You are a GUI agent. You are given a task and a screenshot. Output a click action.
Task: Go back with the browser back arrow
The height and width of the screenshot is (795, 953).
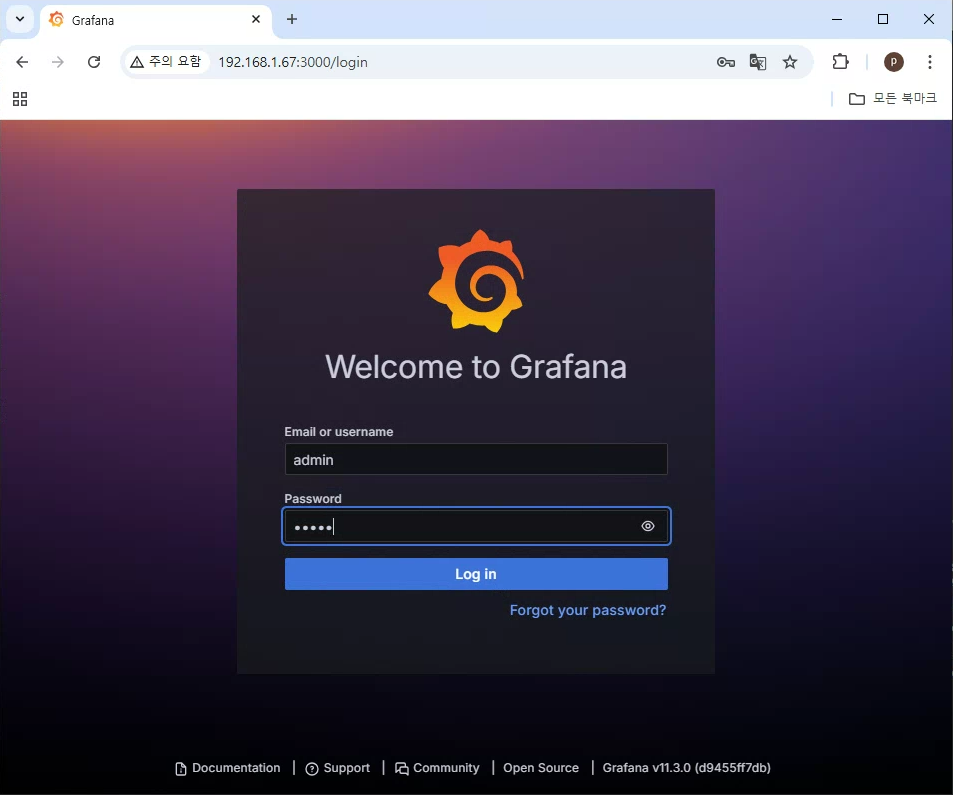[22, 62]
